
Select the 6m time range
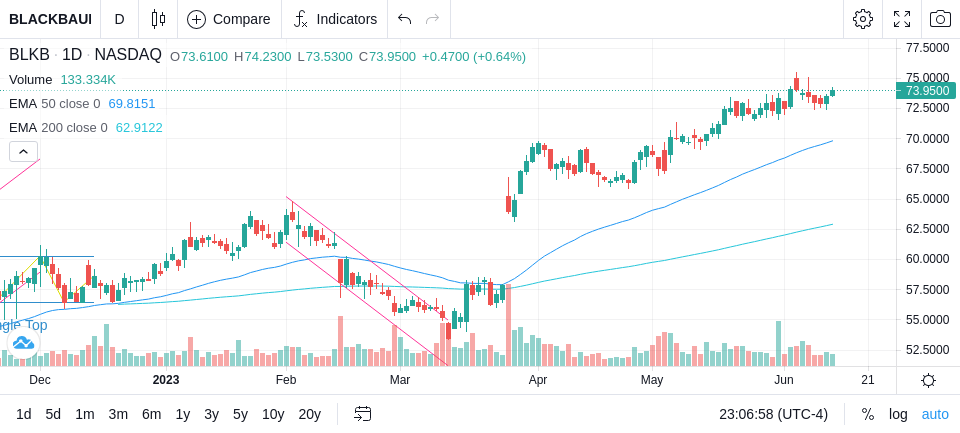151,415
